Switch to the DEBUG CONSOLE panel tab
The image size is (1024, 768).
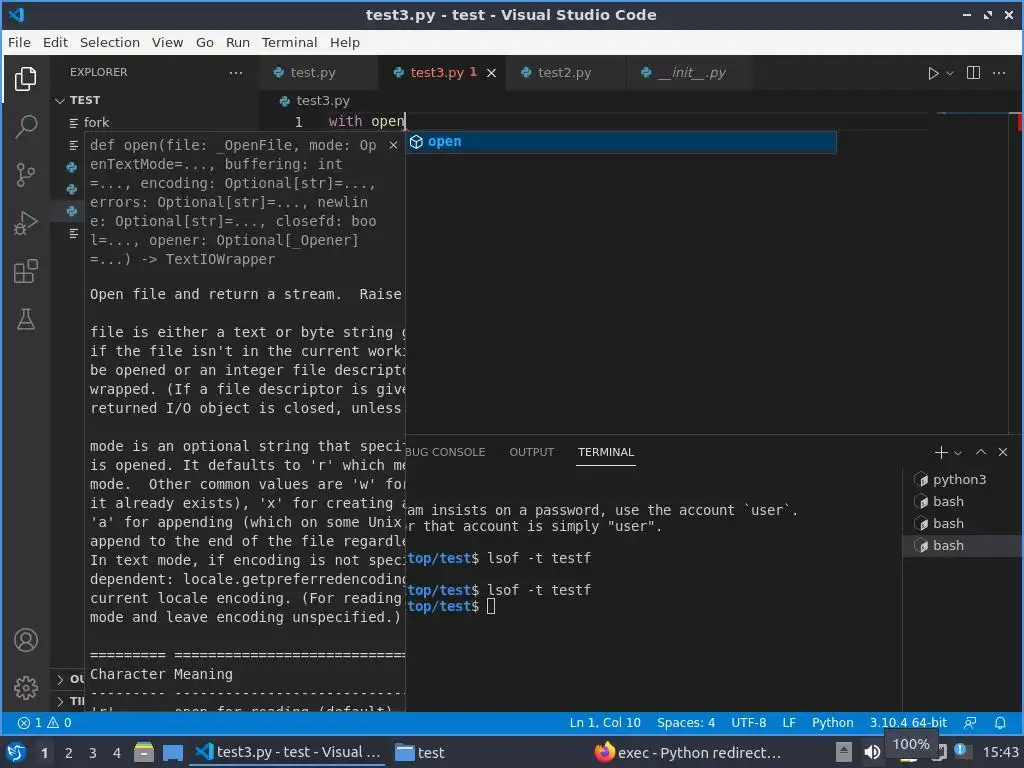[x=445, y=452]
